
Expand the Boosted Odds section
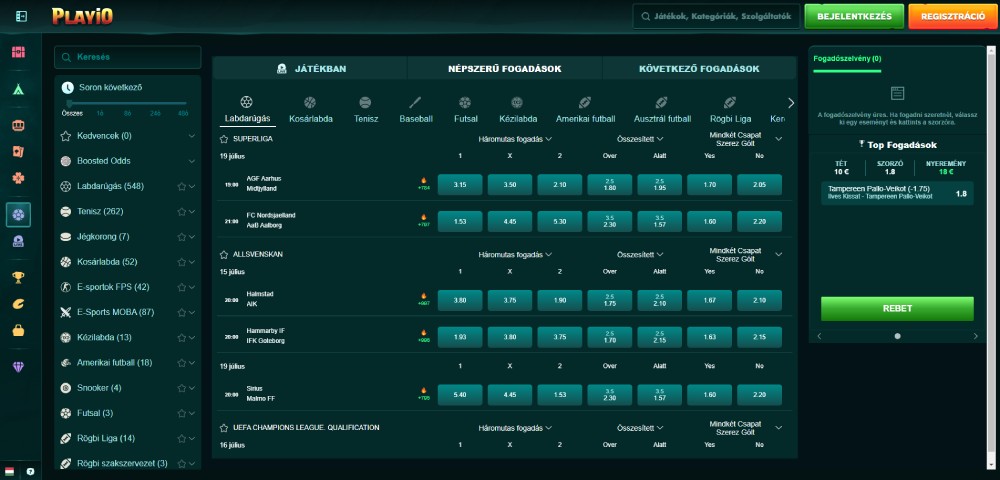point(191,161)
